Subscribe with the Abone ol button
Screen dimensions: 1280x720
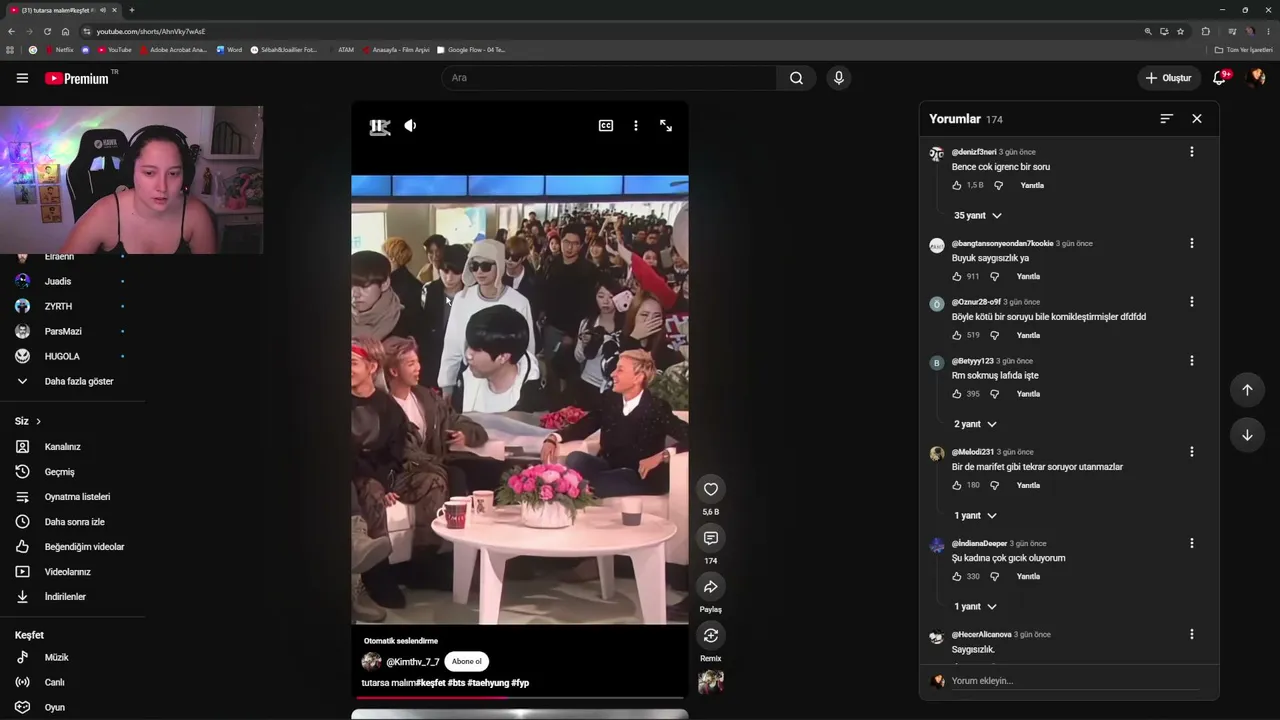click(x=466, y=661)
